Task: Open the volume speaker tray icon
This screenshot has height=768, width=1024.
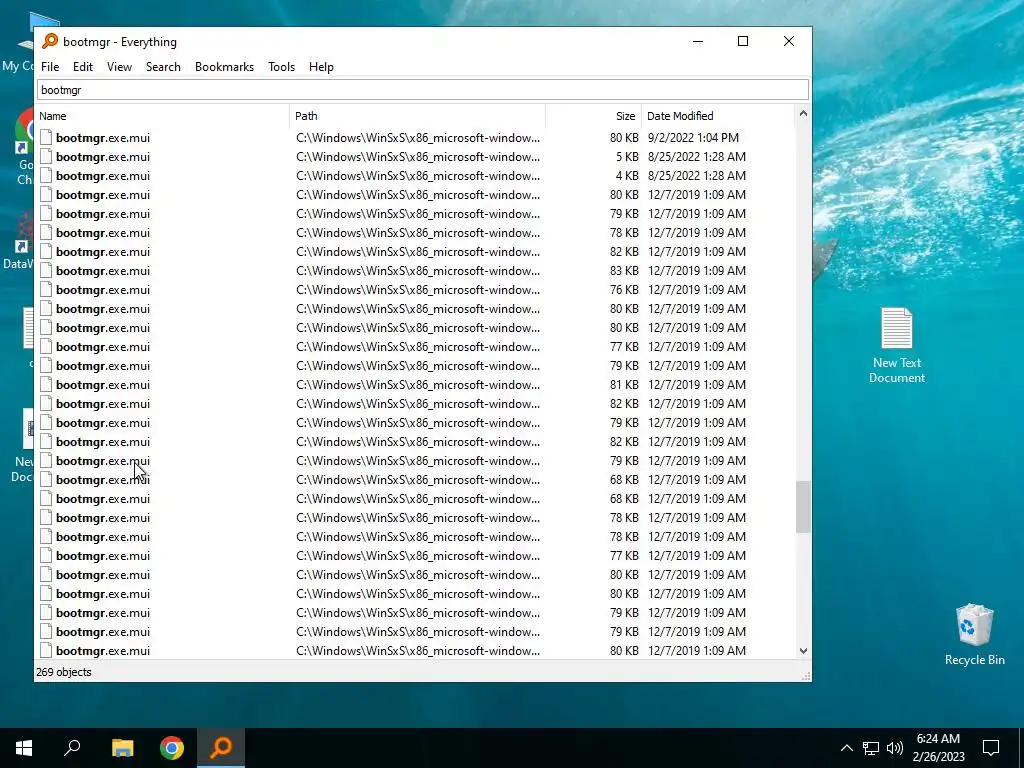Action: (895, 748)
